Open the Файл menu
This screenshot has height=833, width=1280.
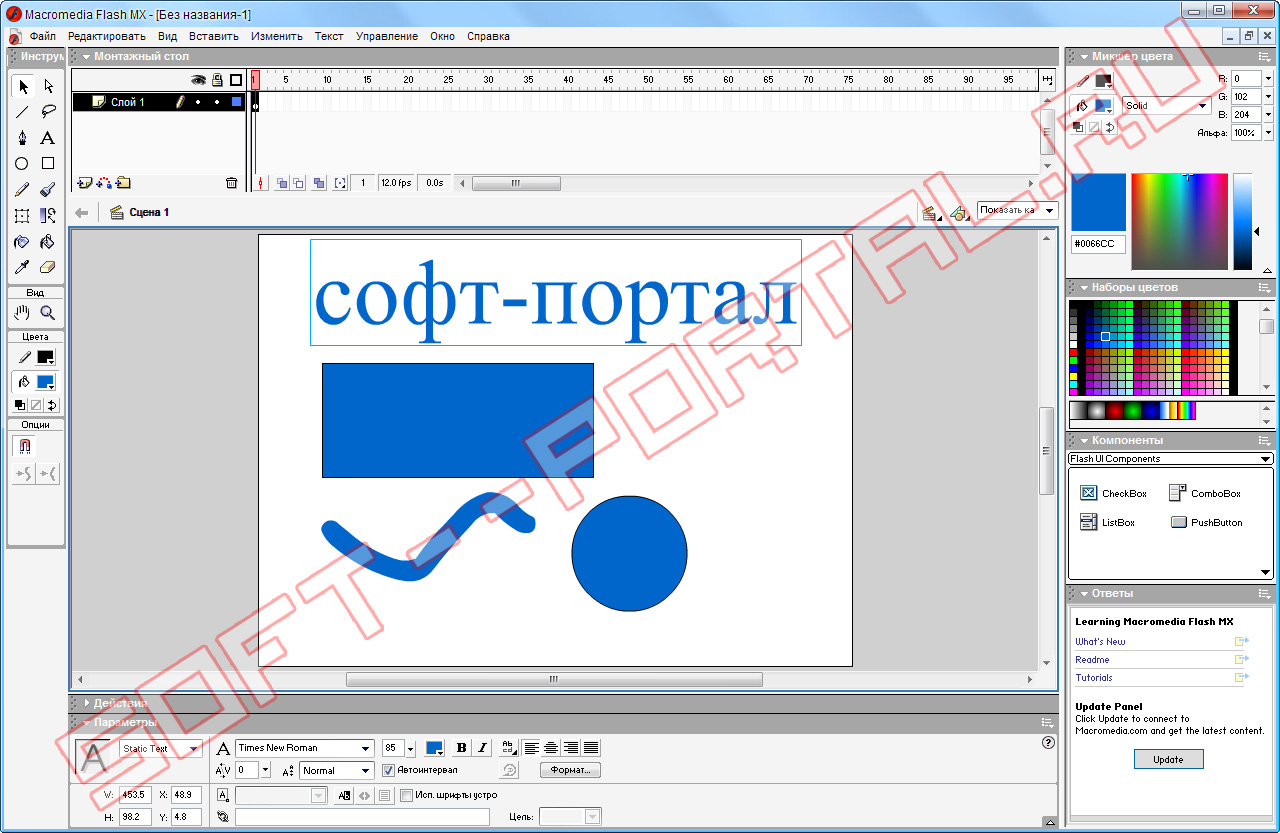click(43, 36)
